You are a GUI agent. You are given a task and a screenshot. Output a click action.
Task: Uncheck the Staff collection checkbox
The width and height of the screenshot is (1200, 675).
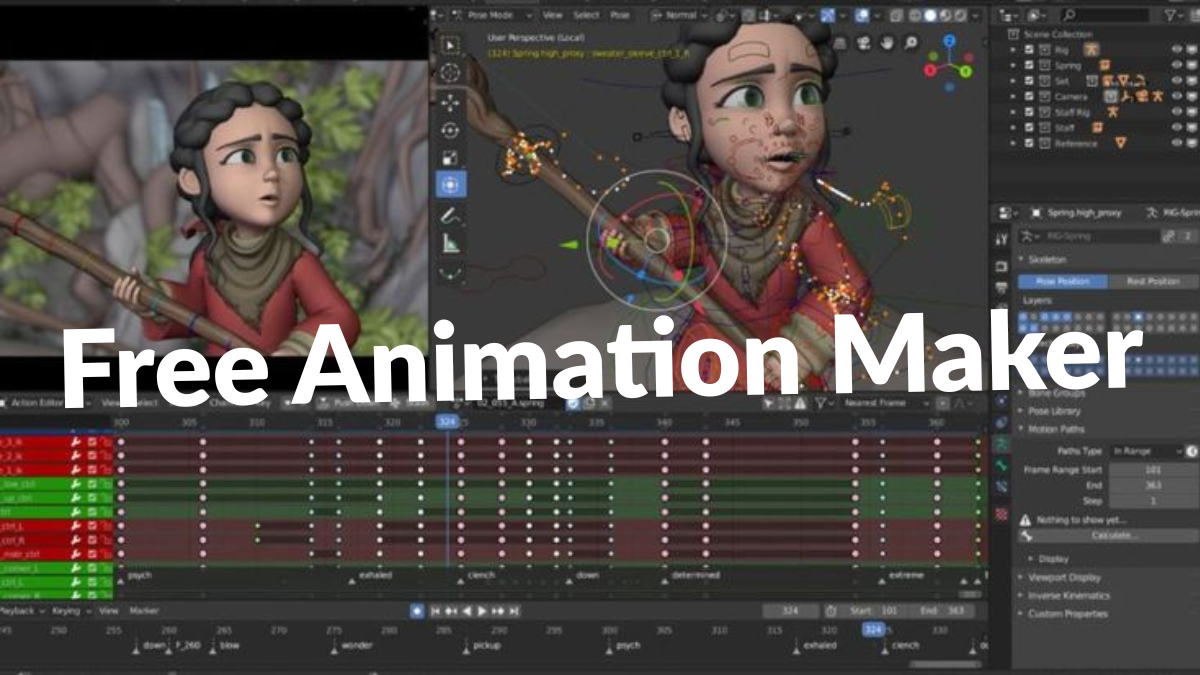pos(1029,128)
